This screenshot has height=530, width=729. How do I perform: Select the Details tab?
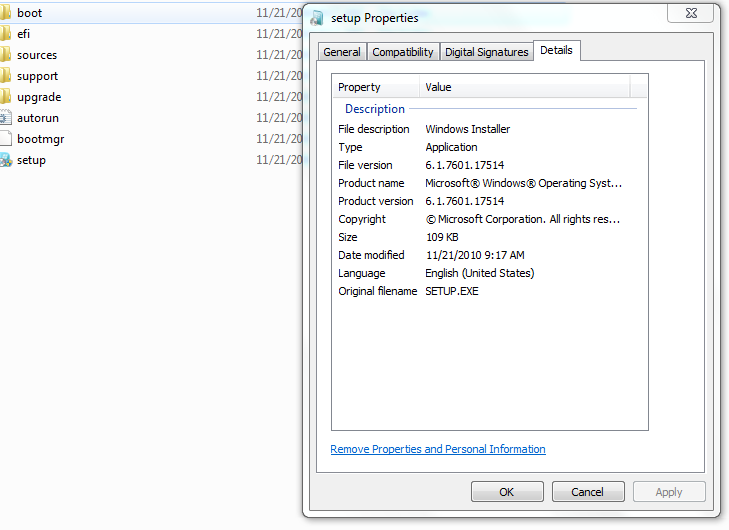point(557,50)
